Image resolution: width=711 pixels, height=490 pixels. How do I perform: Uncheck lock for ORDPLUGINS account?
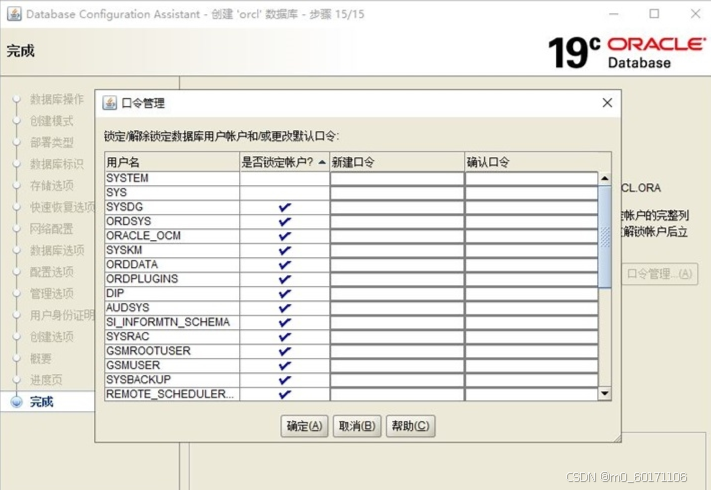[284, 279]
